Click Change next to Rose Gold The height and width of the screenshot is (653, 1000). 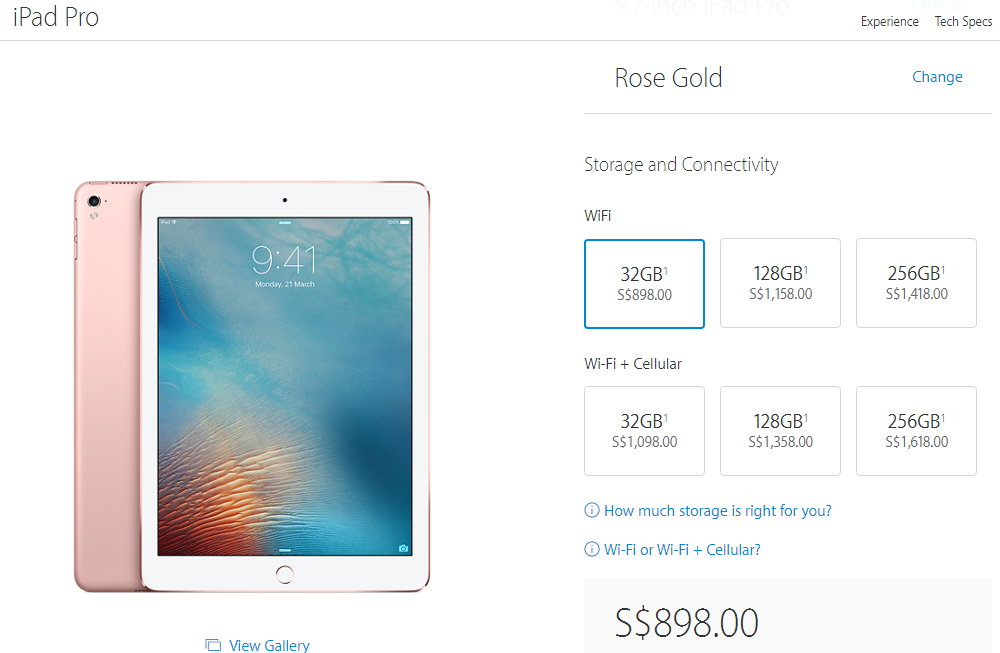[x=937, y=77]
